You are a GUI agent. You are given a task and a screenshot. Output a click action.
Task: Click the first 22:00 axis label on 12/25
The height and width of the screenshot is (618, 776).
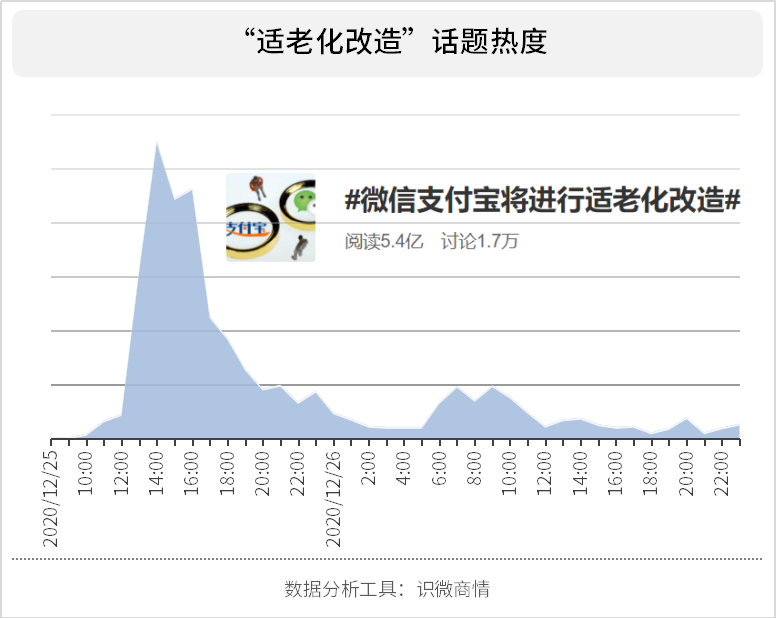[x=298, y=474]
